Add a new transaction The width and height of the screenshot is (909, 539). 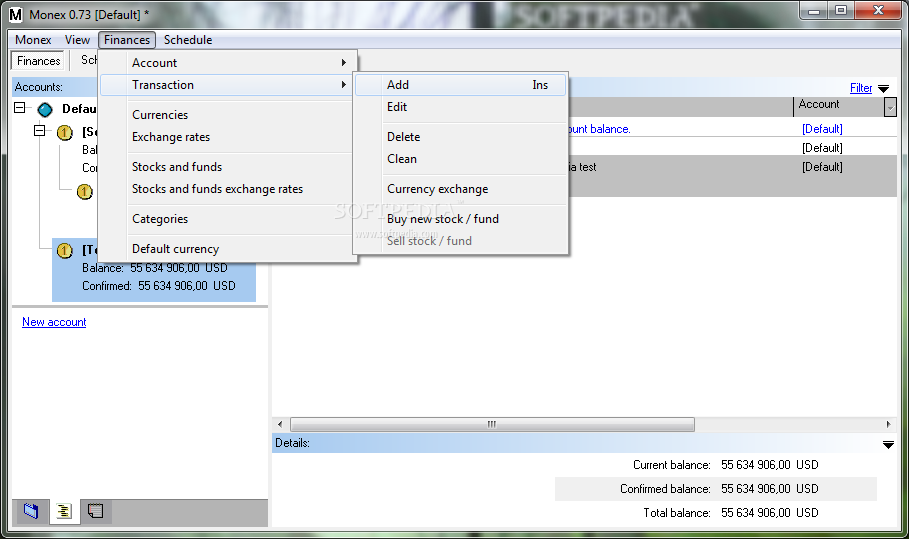[460, 85]
